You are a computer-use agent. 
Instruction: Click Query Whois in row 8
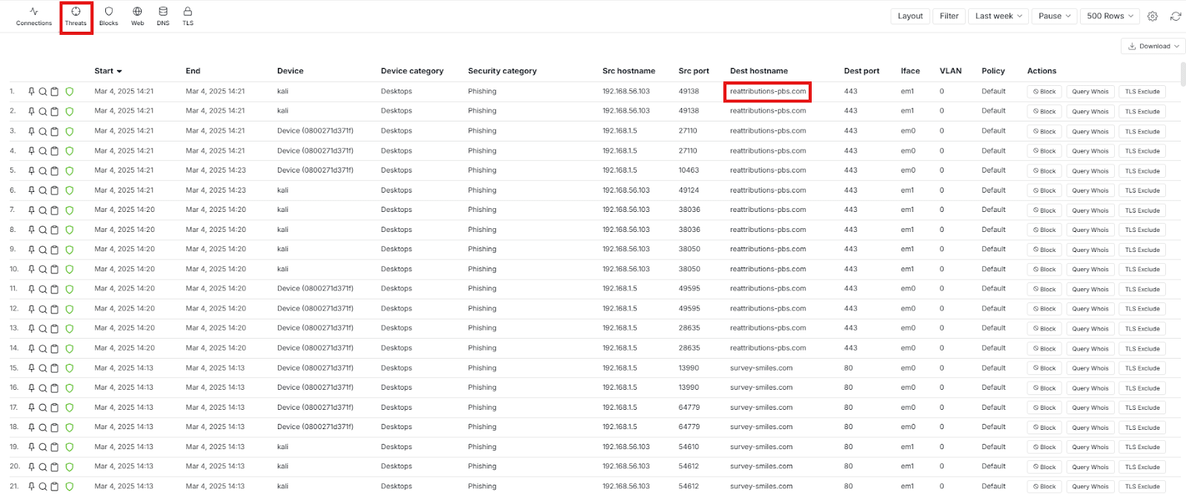coord(1090,229)
